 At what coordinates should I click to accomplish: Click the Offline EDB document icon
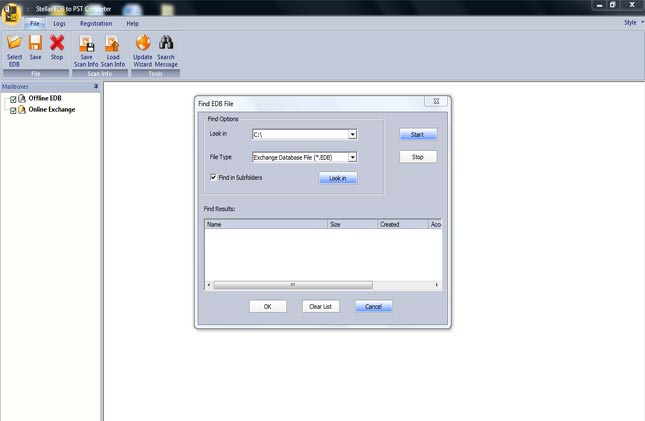coord(22,98)
